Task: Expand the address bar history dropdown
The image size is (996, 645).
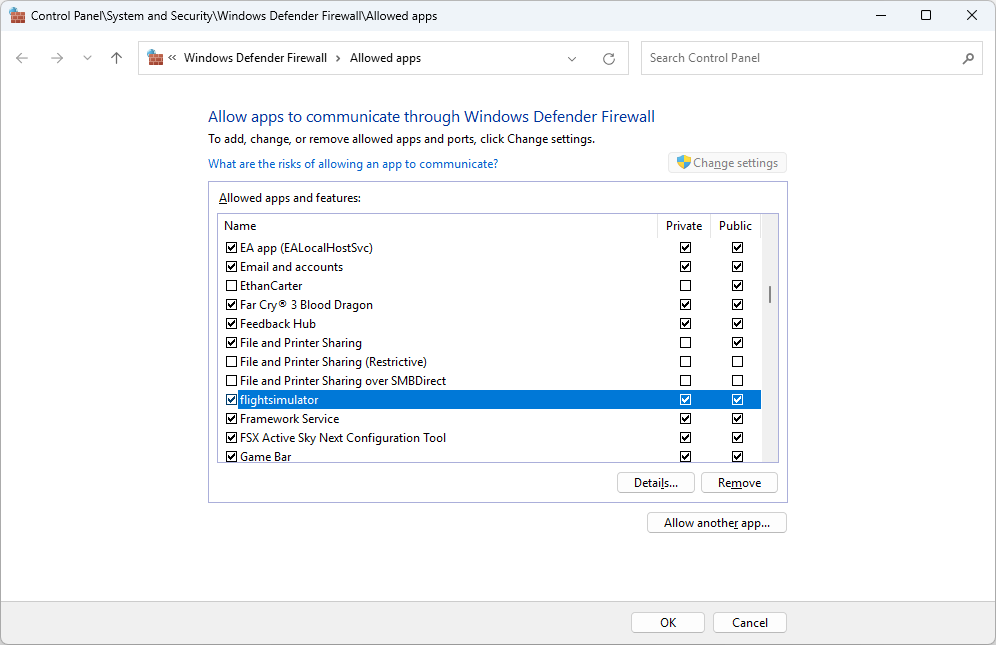Action: pos(572,58)
